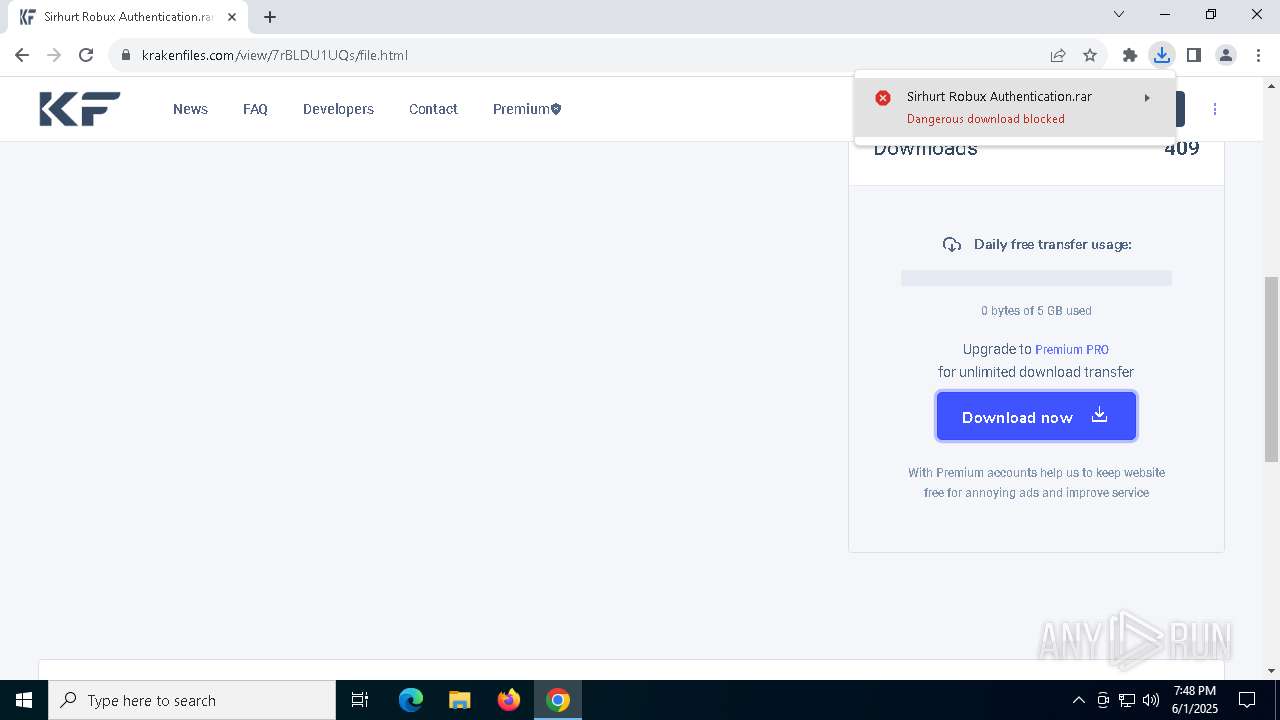Image resolution: width=1280 pixels, height=720 pixels.
Task: Follow the Premium PRO link
Action: pos(1072,350)
